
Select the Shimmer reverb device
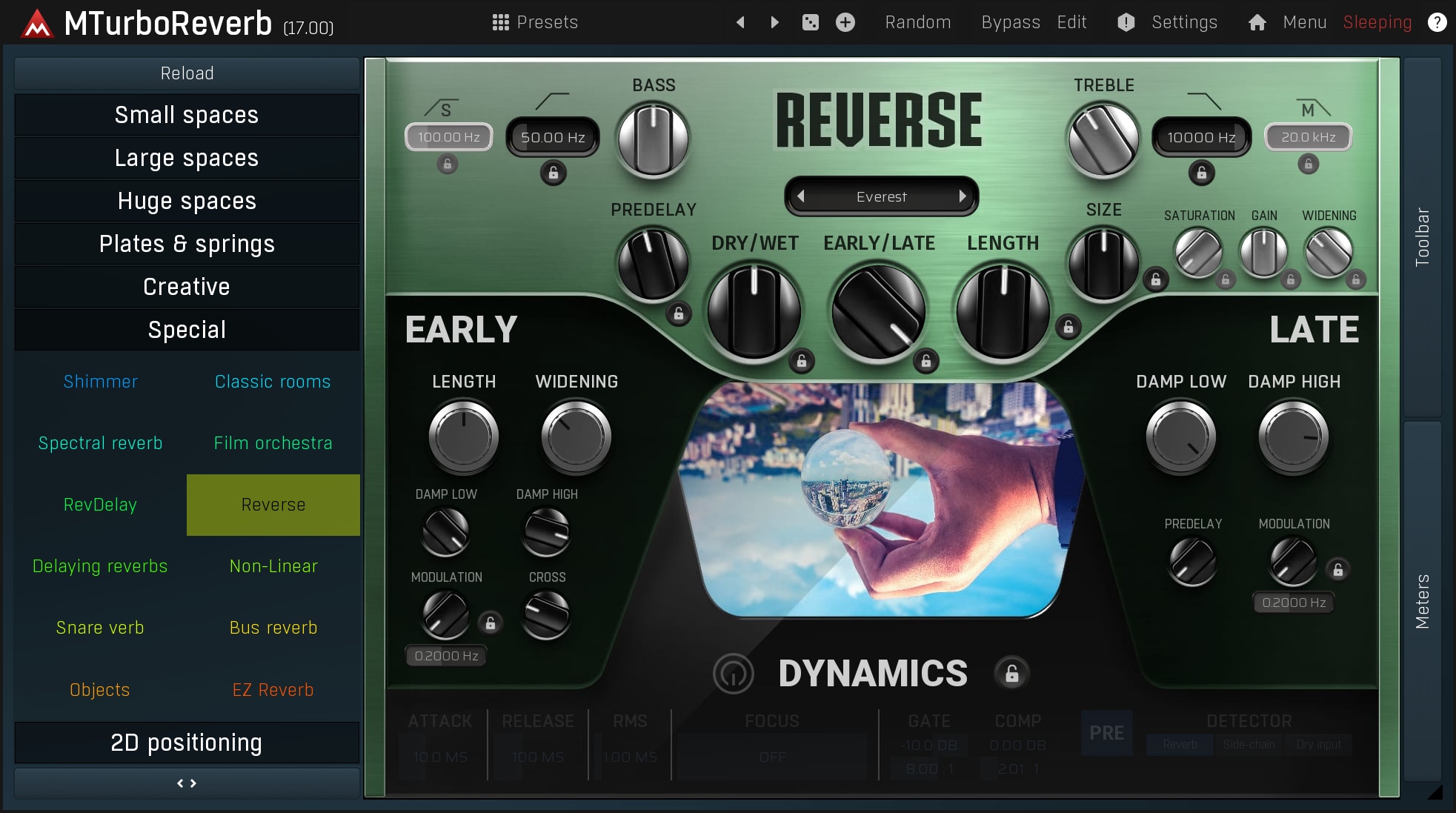(101, 382)
